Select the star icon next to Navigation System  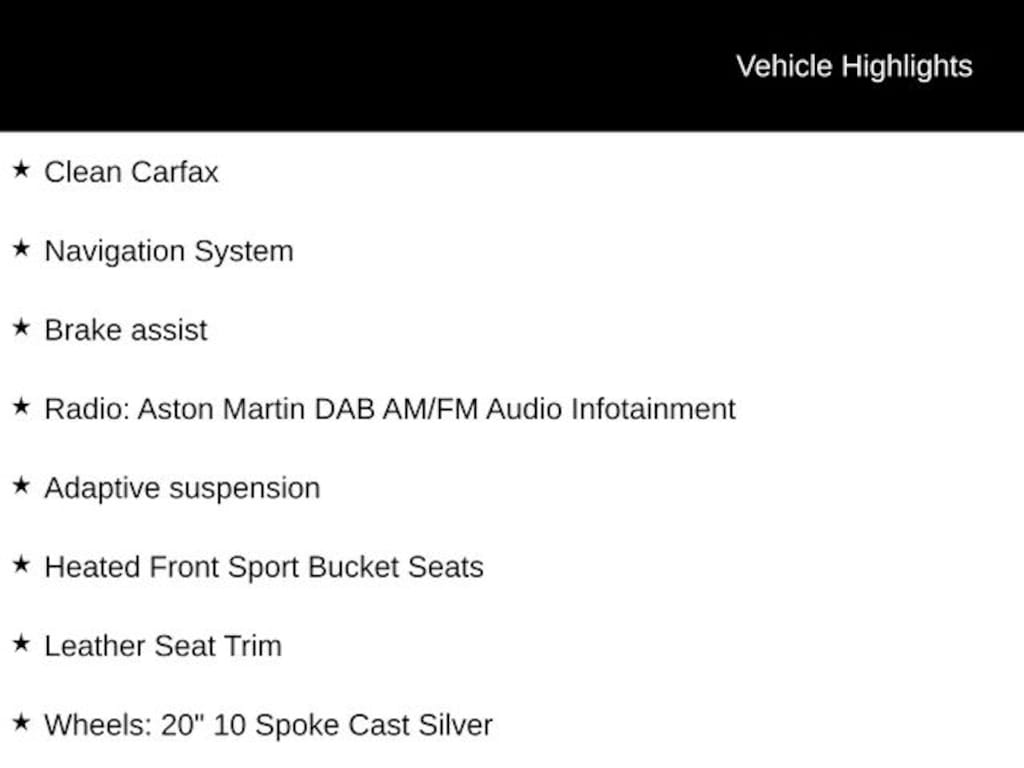(x=21, y=249)
